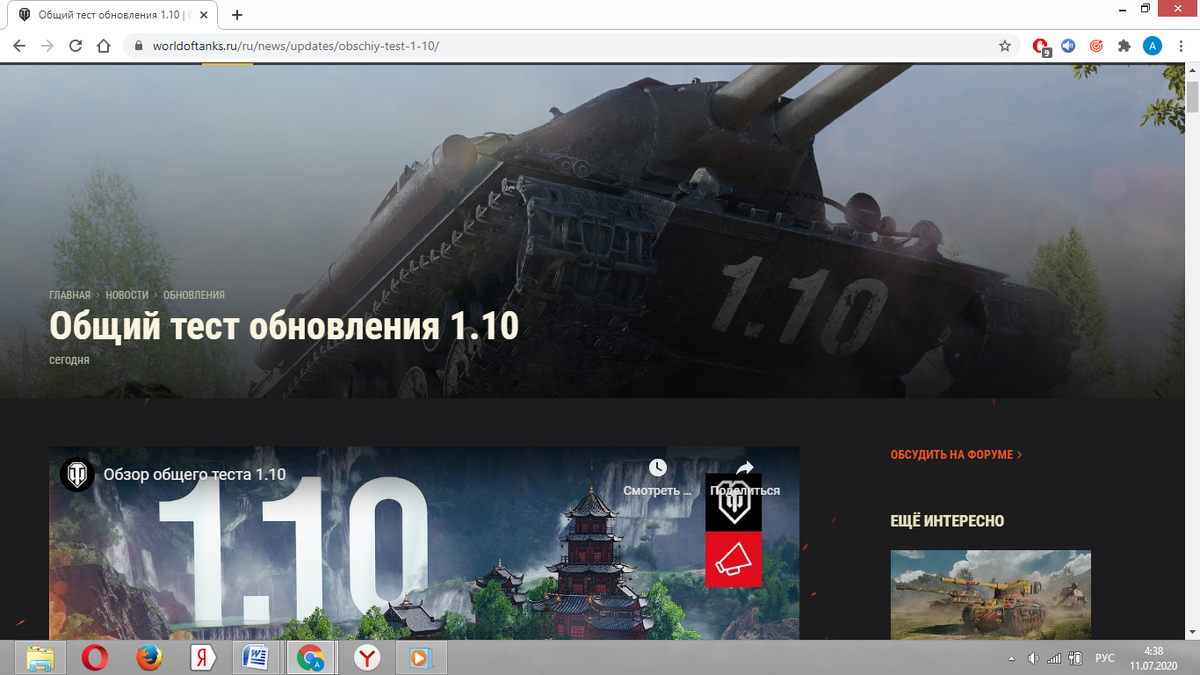
Task: Launch Firefox from taskbar
Action: (149, 658)
